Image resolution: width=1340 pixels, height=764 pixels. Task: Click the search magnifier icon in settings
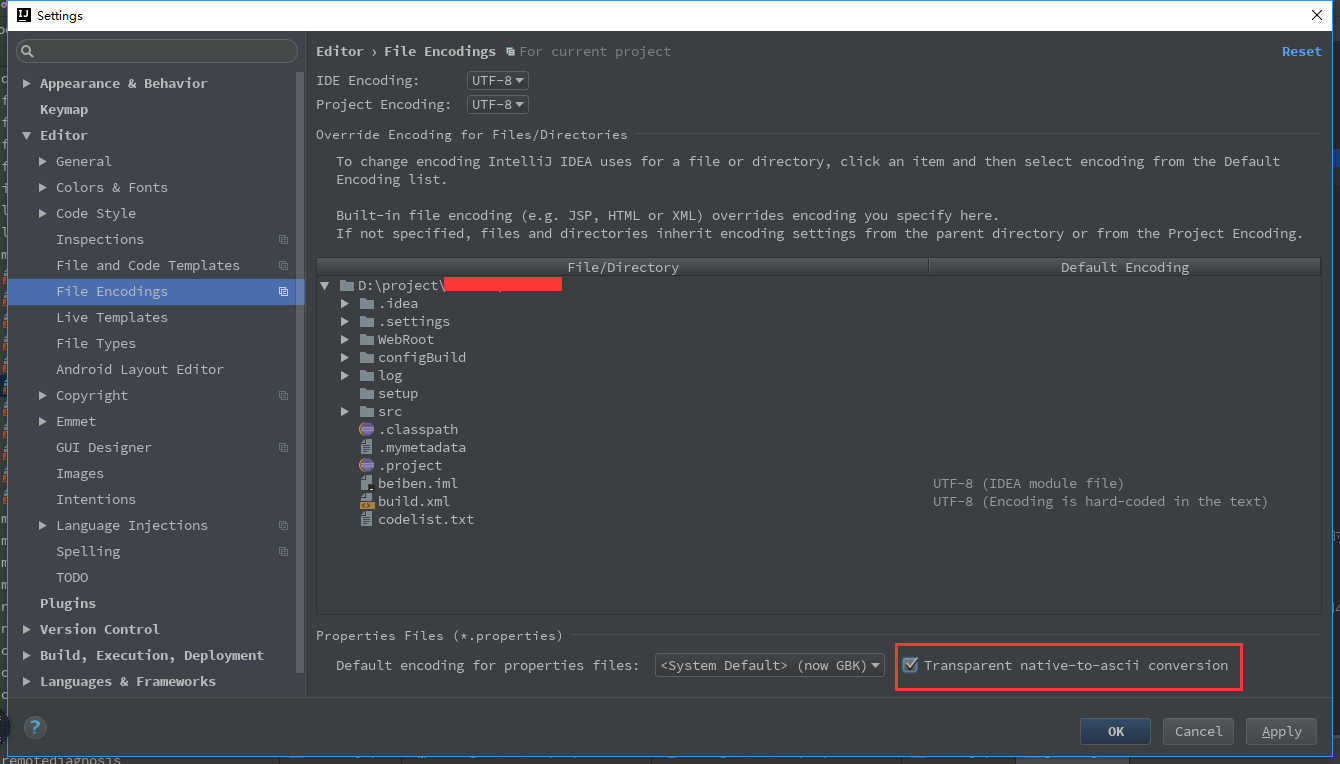point(28,51)
